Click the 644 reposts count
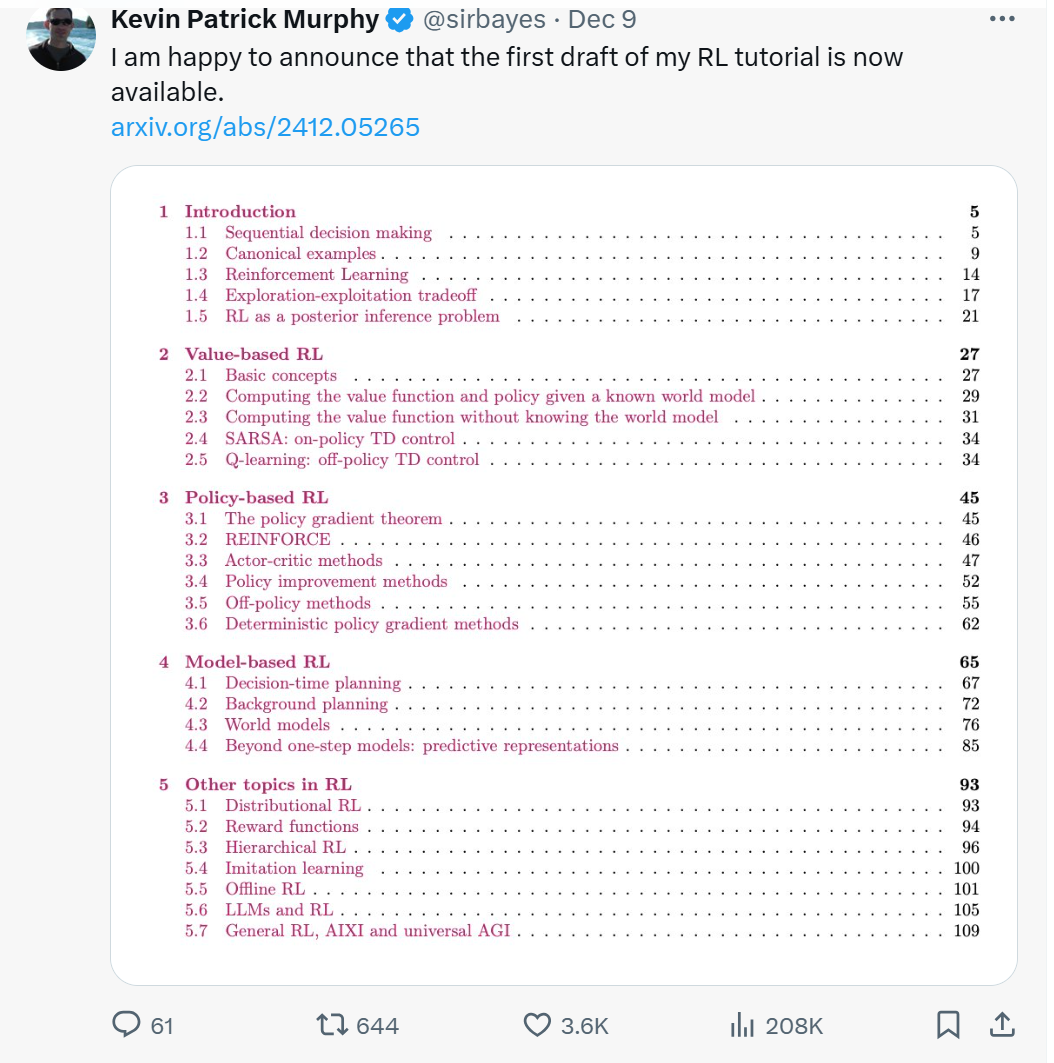Viewport: 1054px width, 1063px height. pos(378,1026)
